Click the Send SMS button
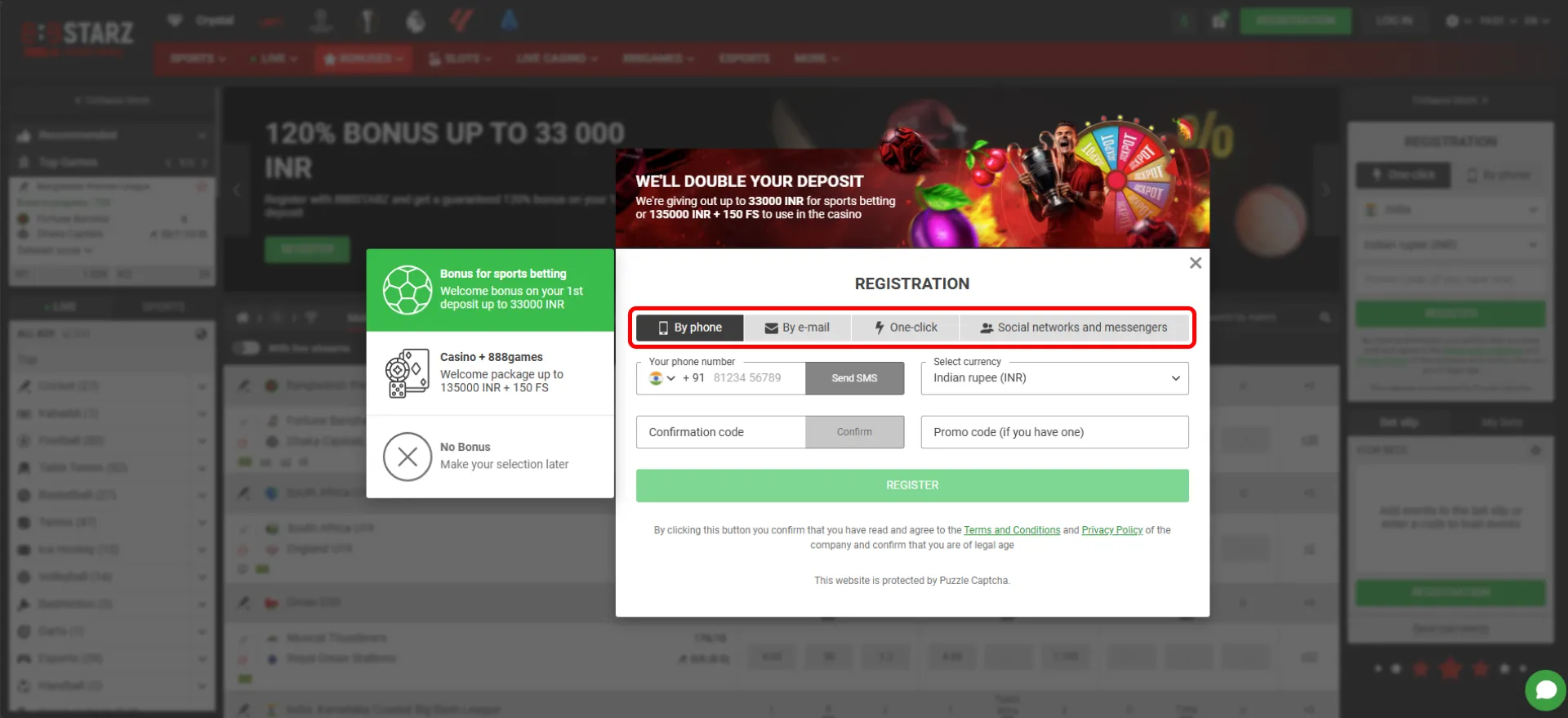Viewport: 1568px width, 718px height. coord(854,378)
